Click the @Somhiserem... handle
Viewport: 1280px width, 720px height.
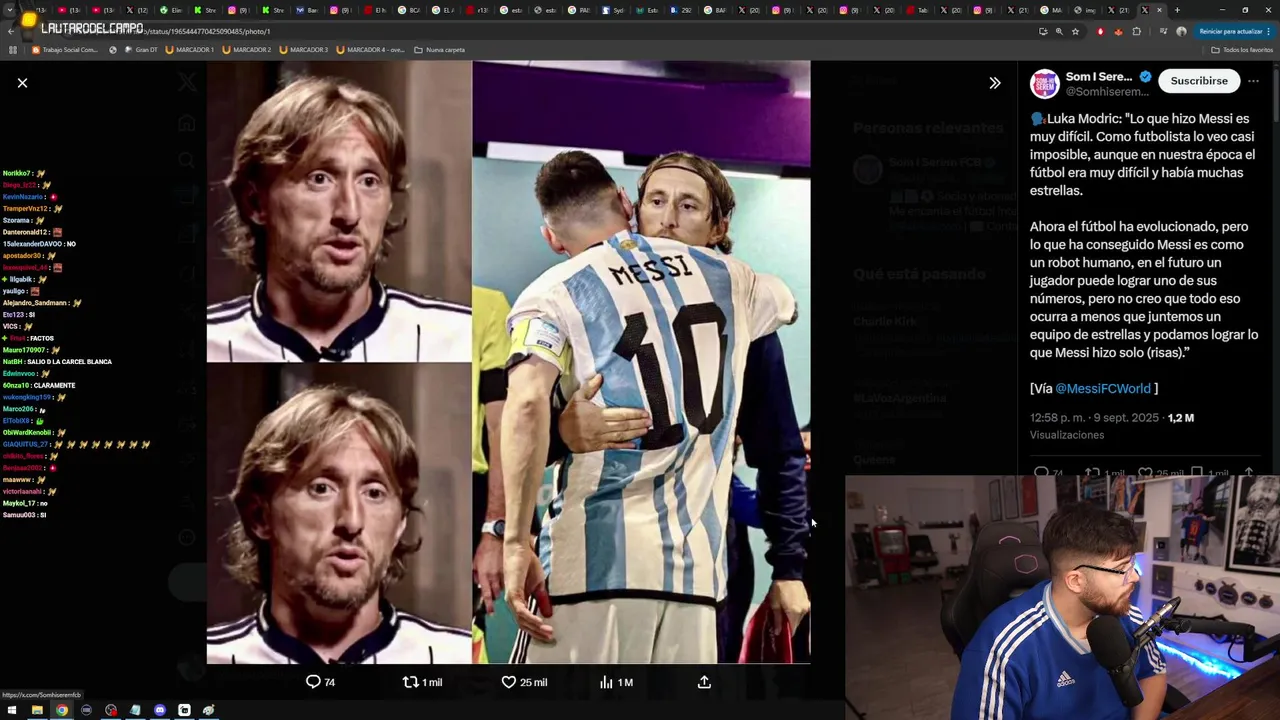click(1107, 92)
